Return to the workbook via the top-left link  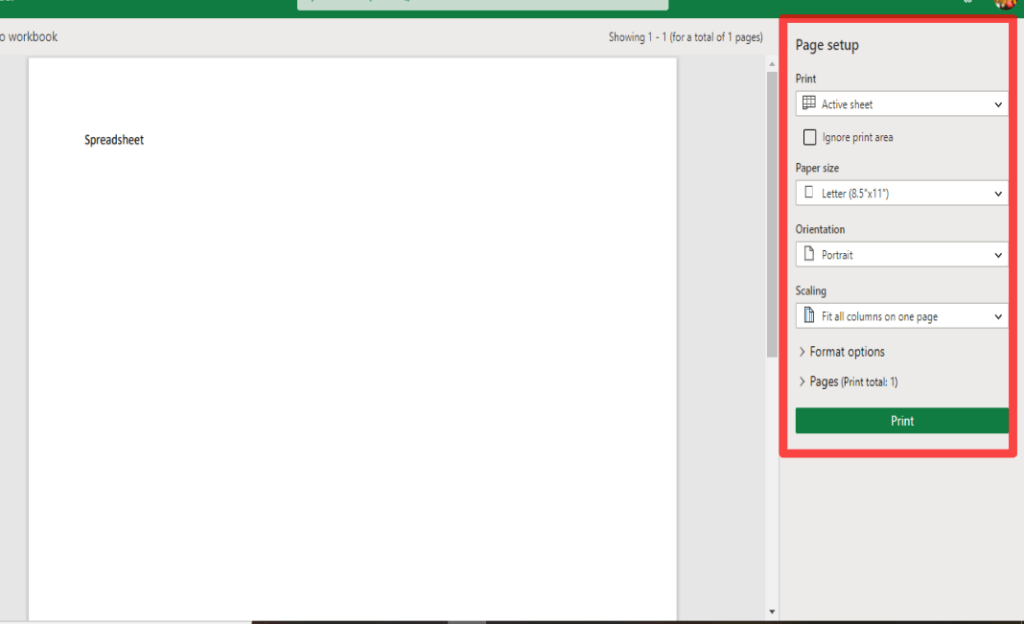pos(28,36)
